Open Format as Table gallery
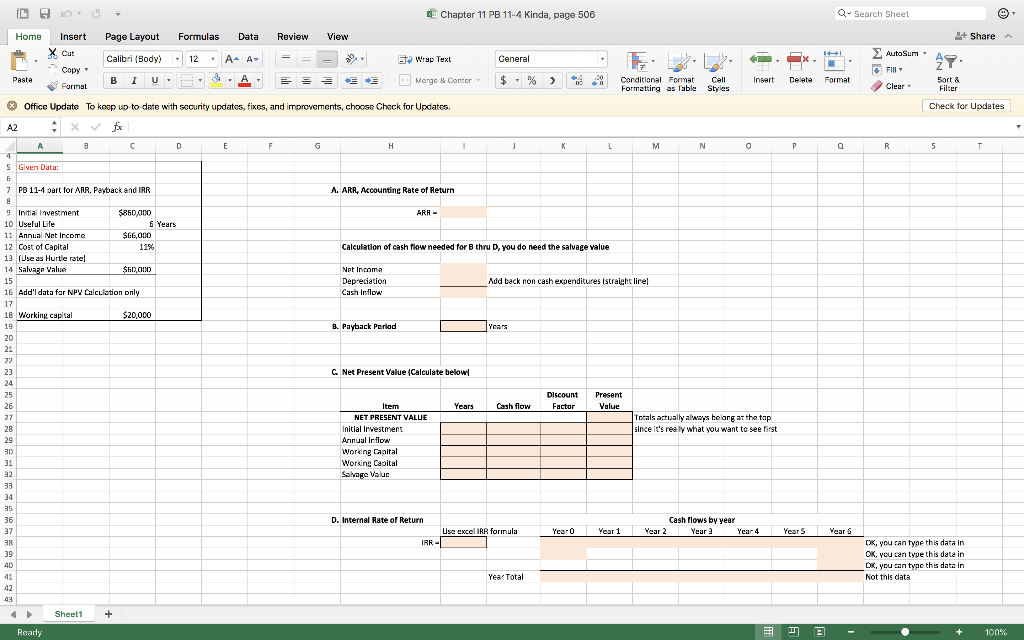This screenshot has height=640, width=1024. (x=681, y=71)
